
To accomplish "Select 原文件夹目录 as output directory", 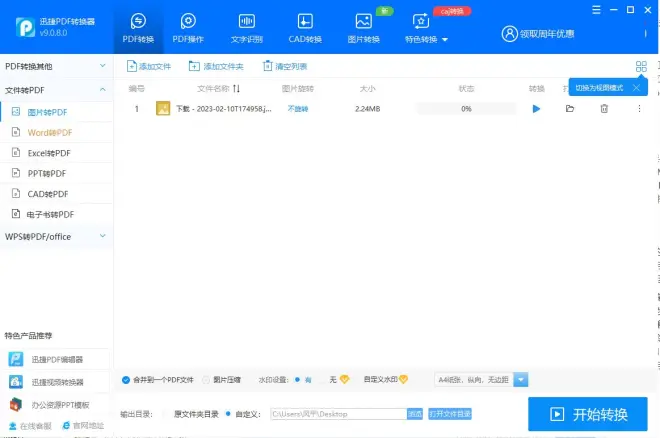I will pyautogui.click(x=166, y=413).
